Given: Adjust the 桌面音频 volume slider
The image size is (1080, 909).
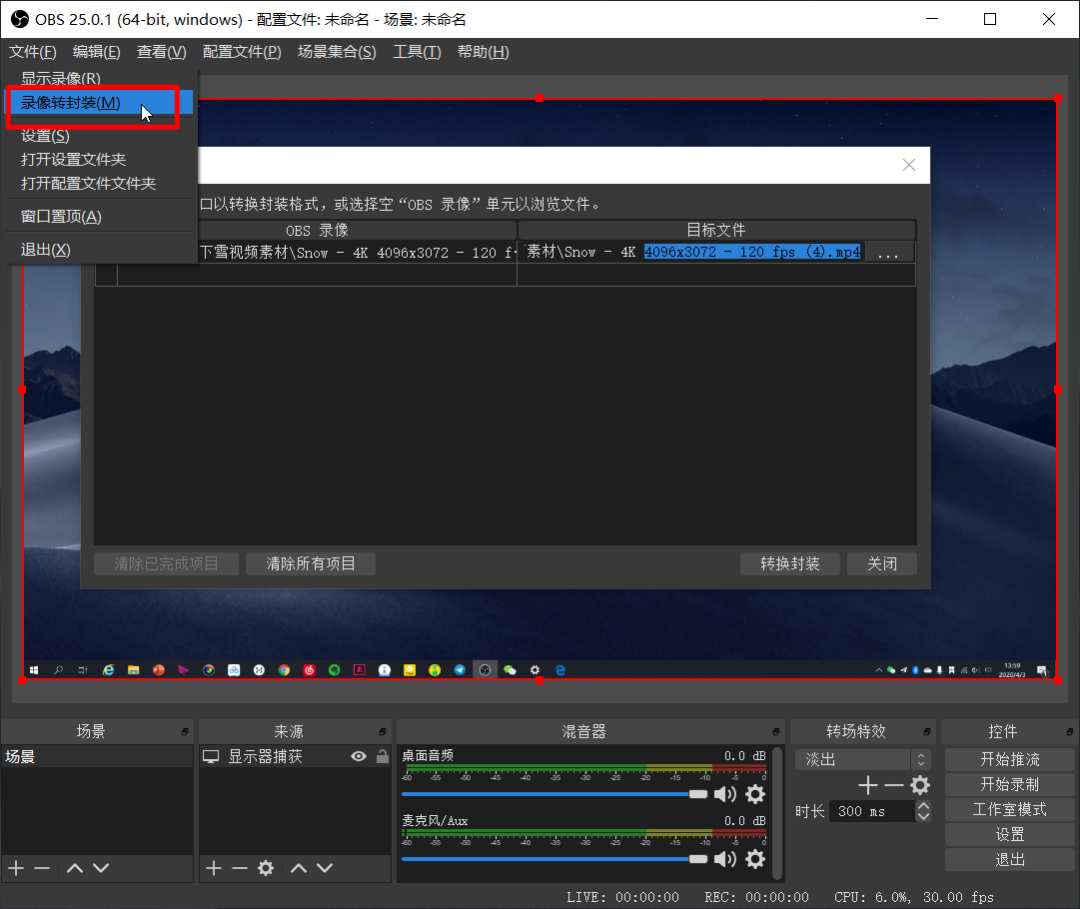Looking at the screenshot, I should pos(554,794).
